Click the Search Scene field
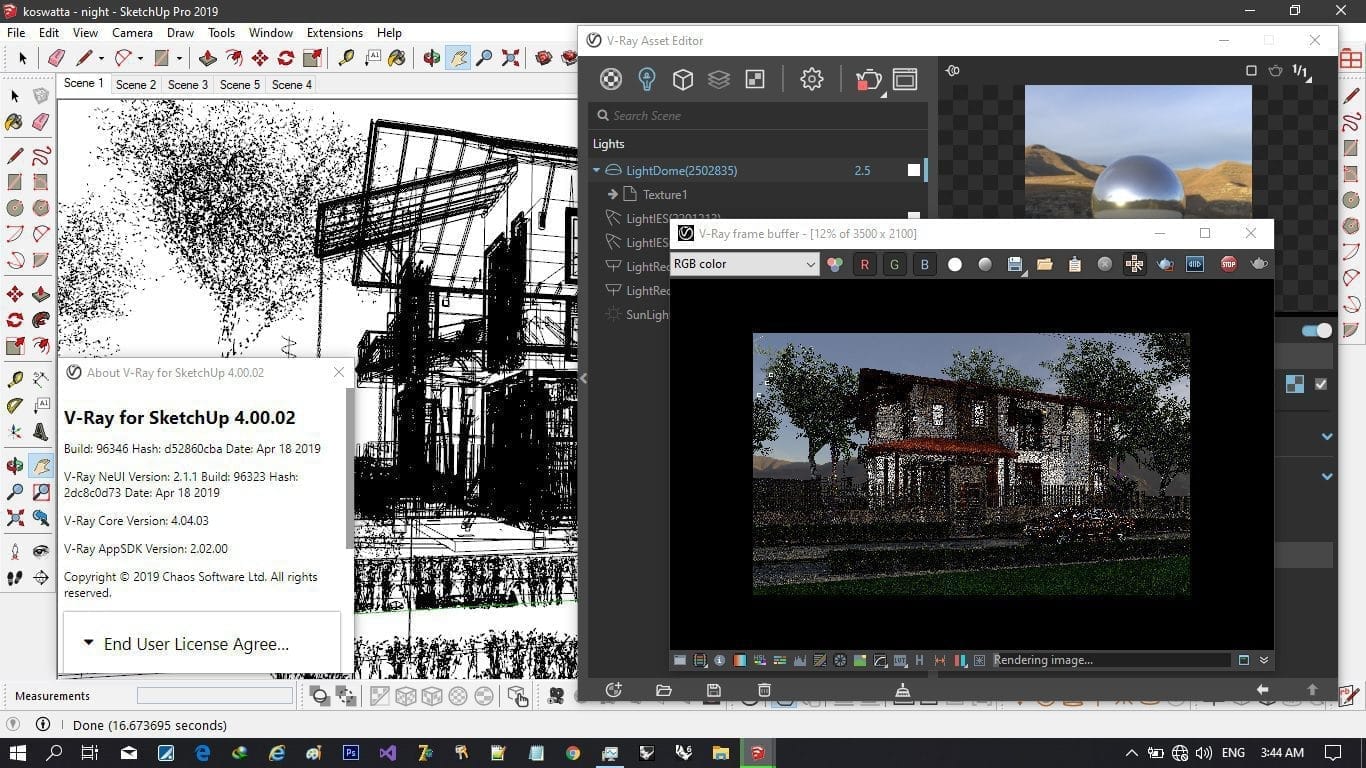The width and height of the screenshot is (1366, 768). [x=758, y=115]
